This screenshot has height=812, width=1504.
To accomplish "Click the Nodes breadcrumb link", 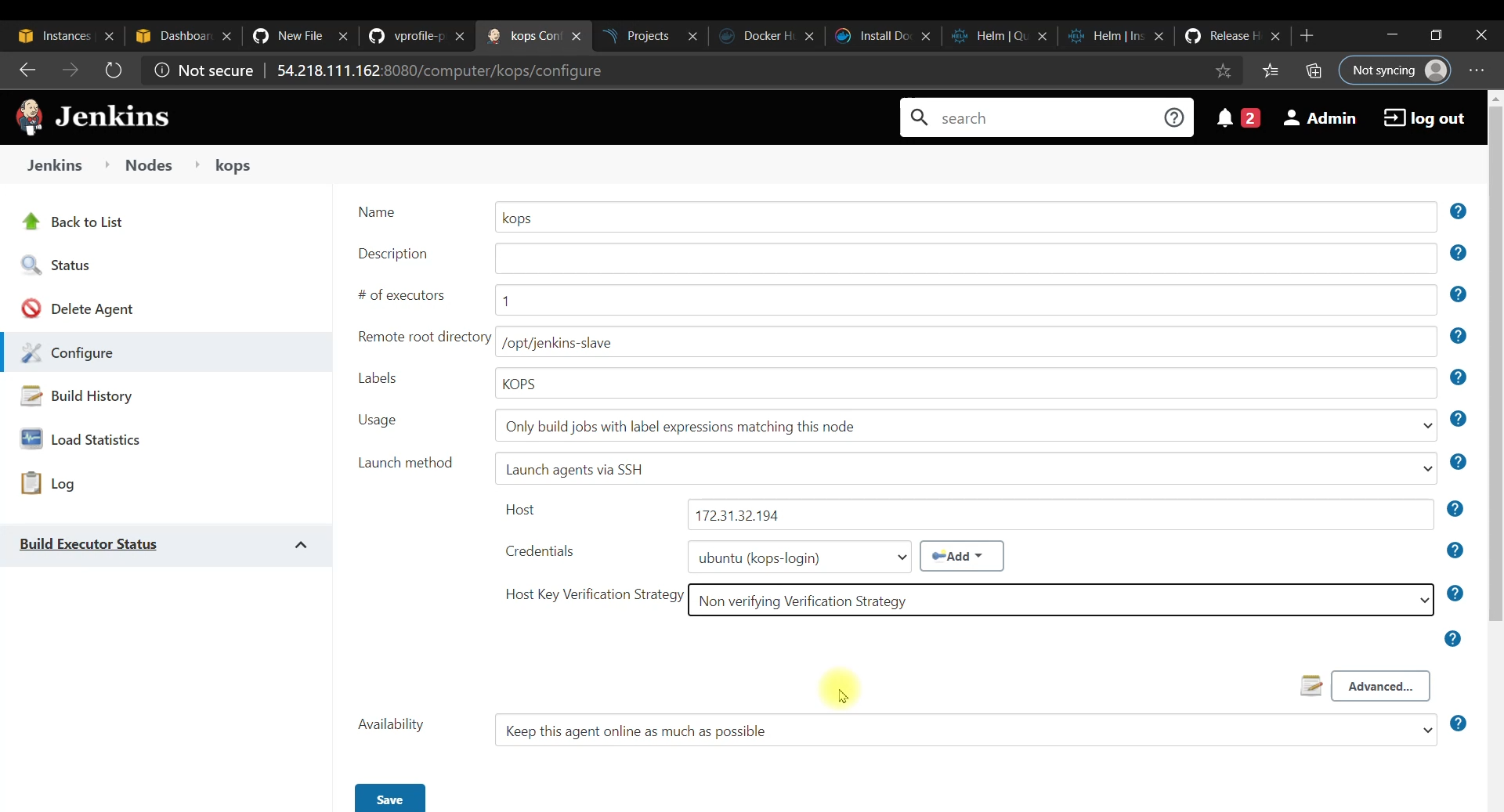I will (x=148, y=165).
